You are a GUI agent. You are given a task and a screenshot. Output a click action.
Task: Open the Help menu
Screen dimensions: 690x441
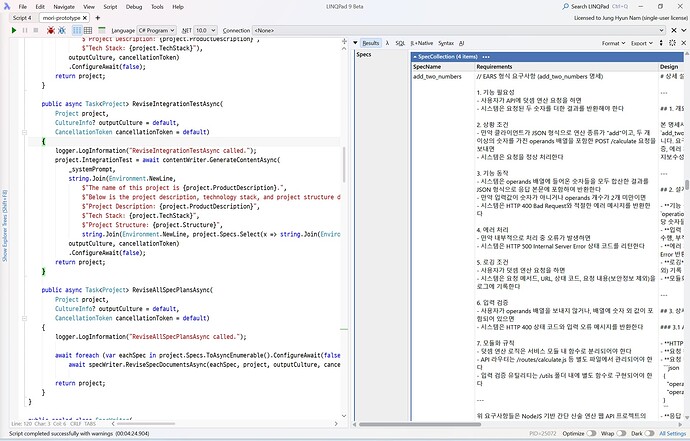point(178,7)
